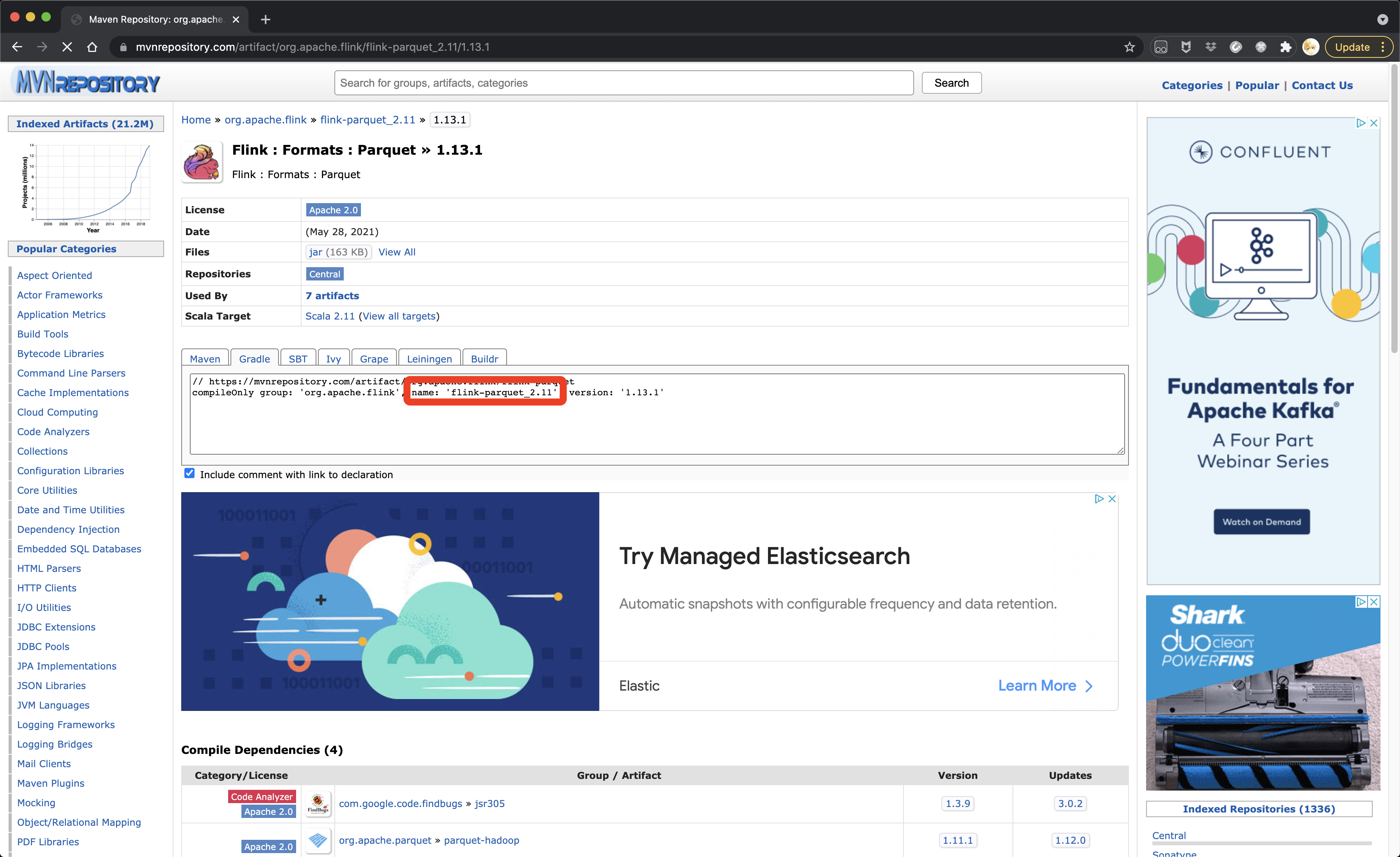Bookmark page with the star icon
Image resolution: width=1400 pixels, height=857 pixels.
click(1129, 47)
